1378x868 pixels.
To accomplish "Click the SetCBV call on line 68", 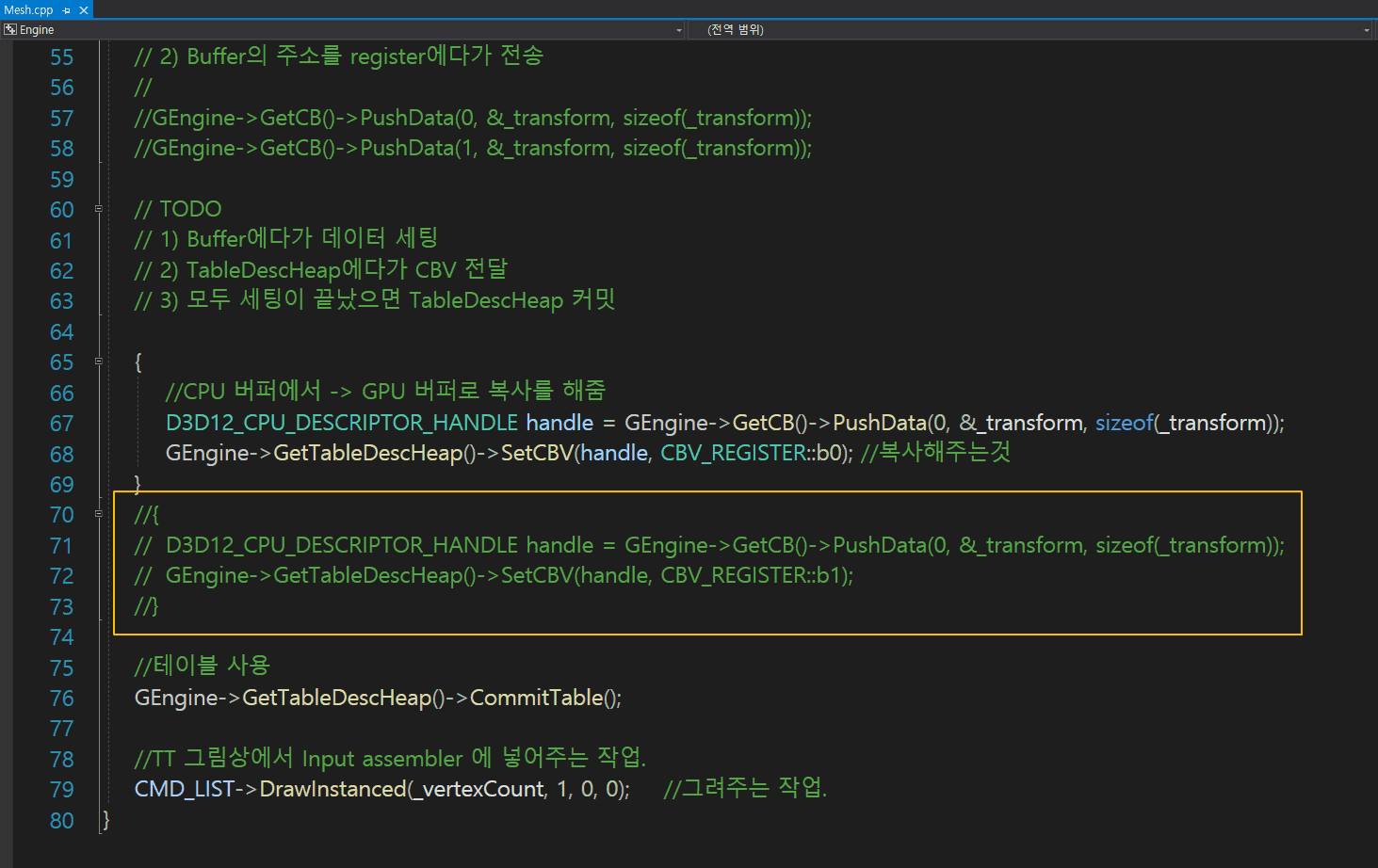I will 537,453.
